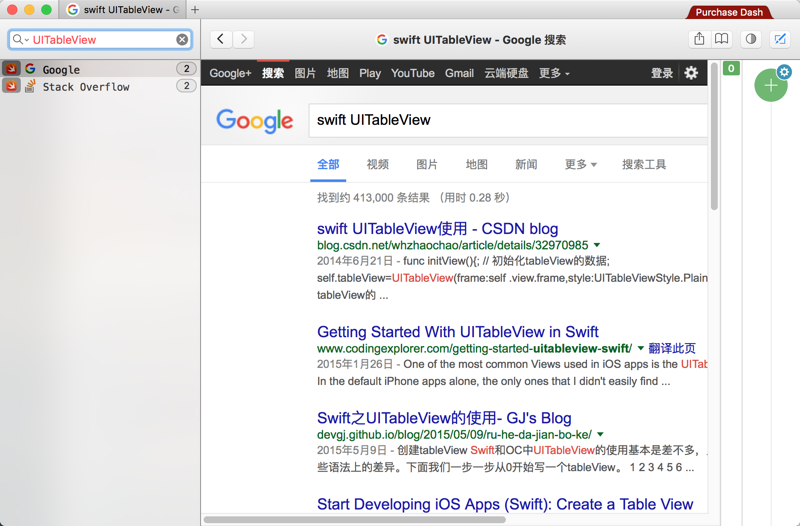This screenshot has width=800, height=526.
Task: Open the search magnifier dropdown in Dash
Action: [20, 40]
